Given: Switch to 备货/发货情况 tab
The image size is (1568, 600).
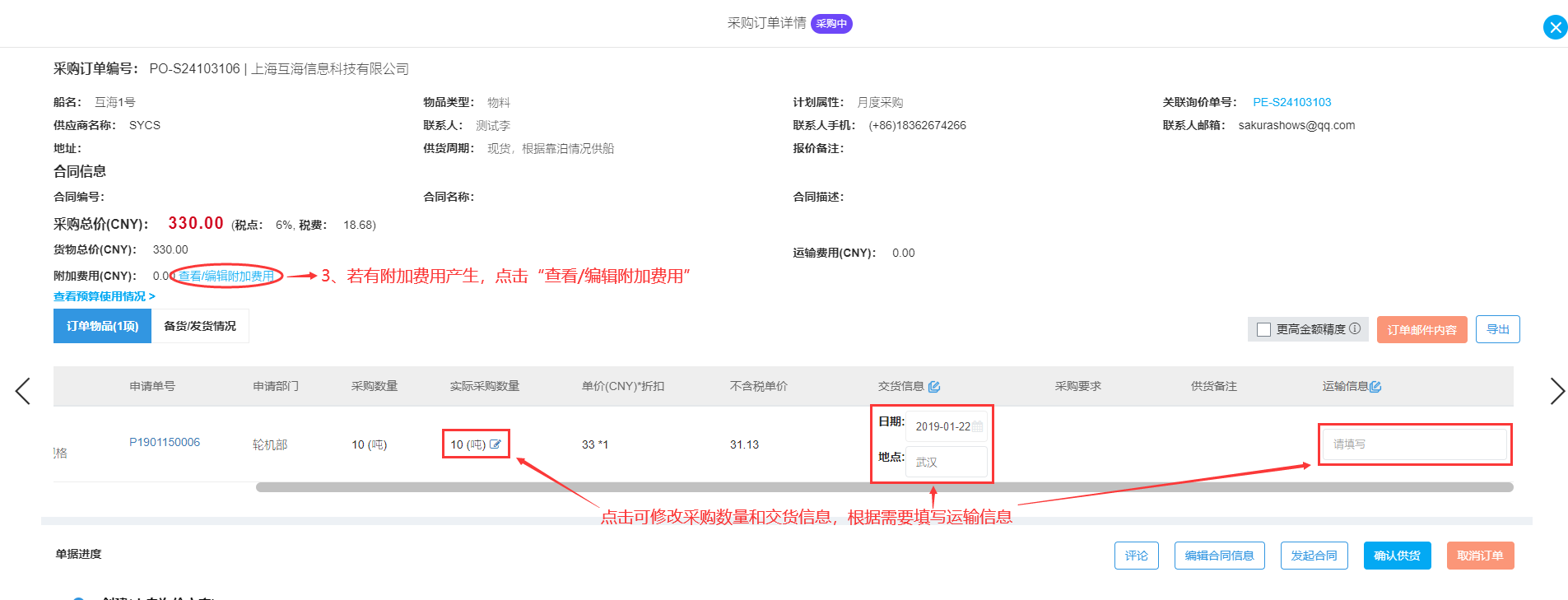Looking at the screenshot, I should (x=200, y=326).
